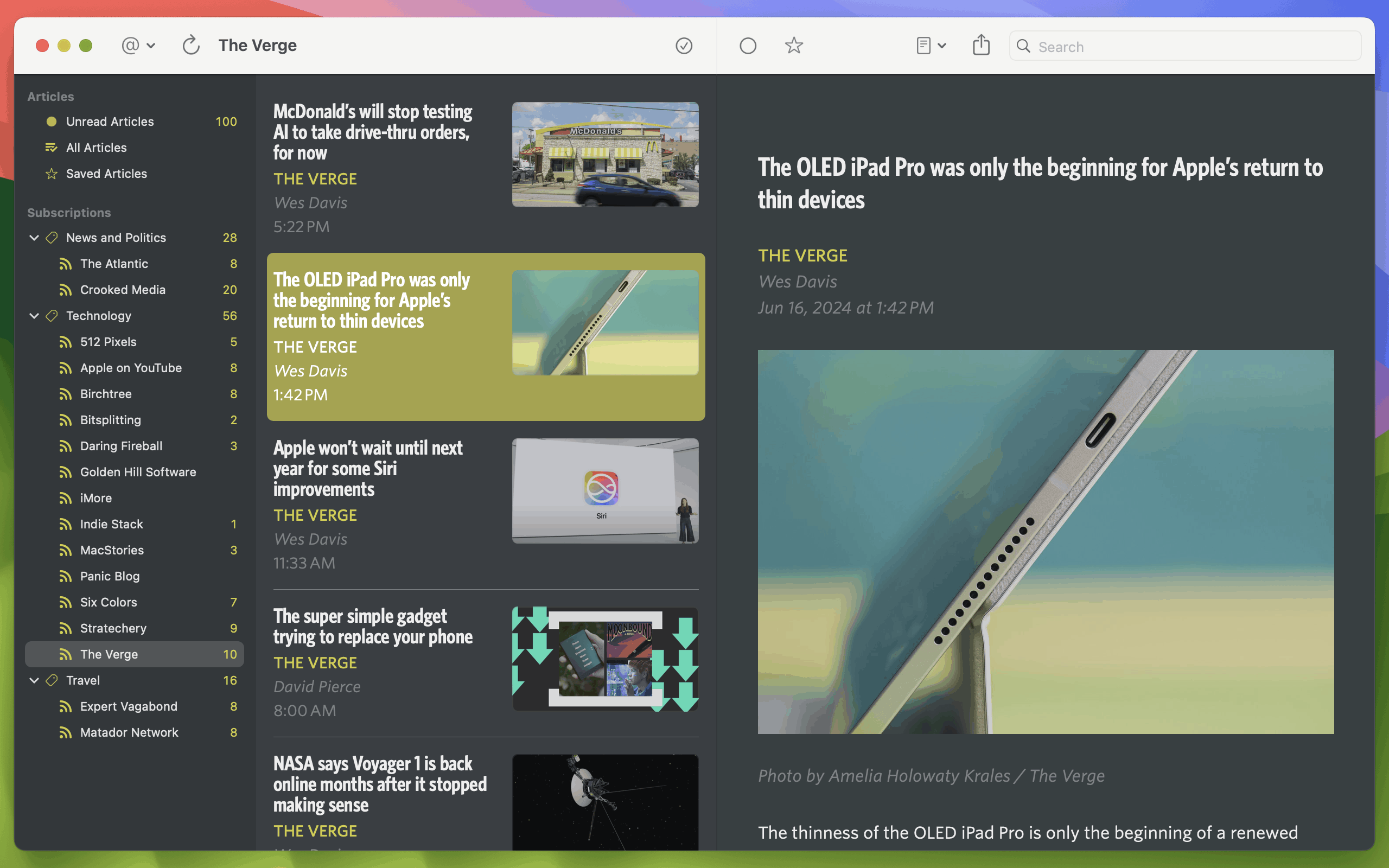The image size is (1389, 868).
Task: Open the @ account dropdown menu
Action: (x=138, y=46)
